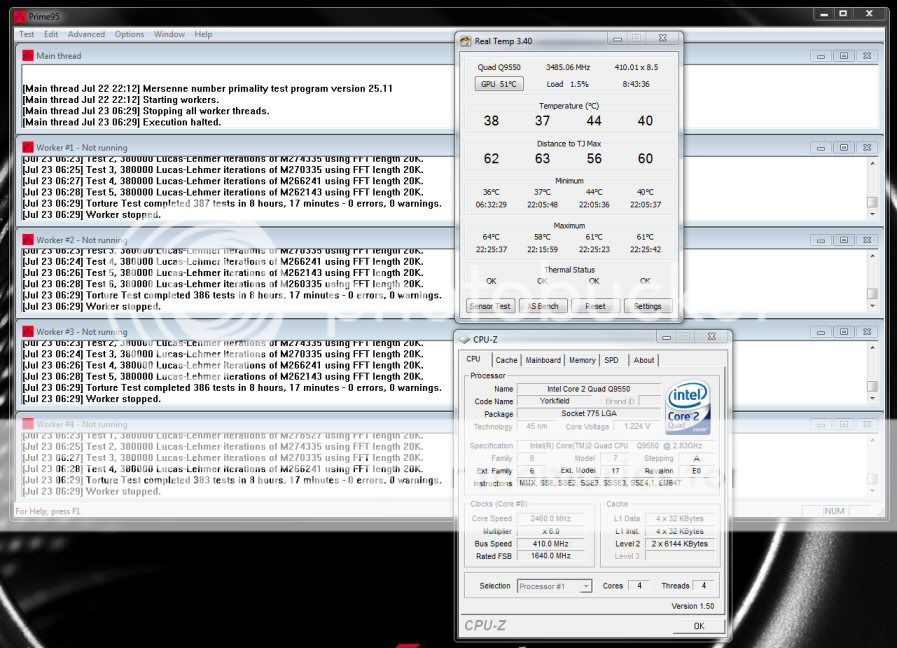Click the Worker #4 panel icon
The height and width of the screenshot is (648, 897).
click(27, 423)
